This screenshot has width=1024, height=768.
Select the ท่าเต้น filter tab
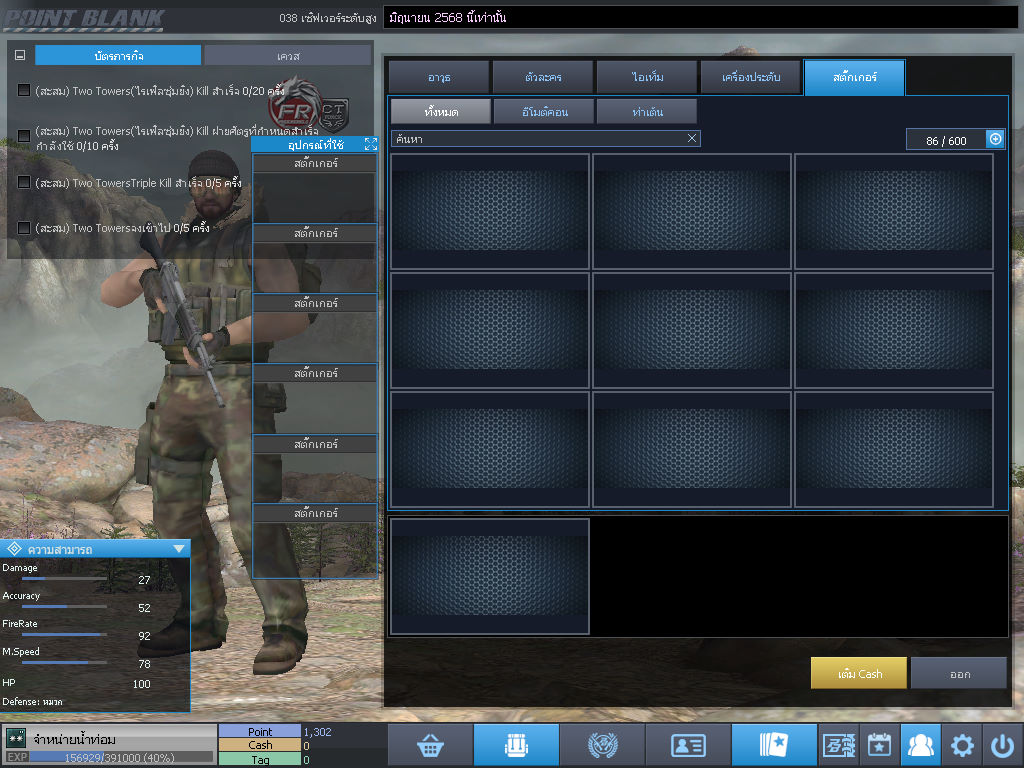[647, 112]
